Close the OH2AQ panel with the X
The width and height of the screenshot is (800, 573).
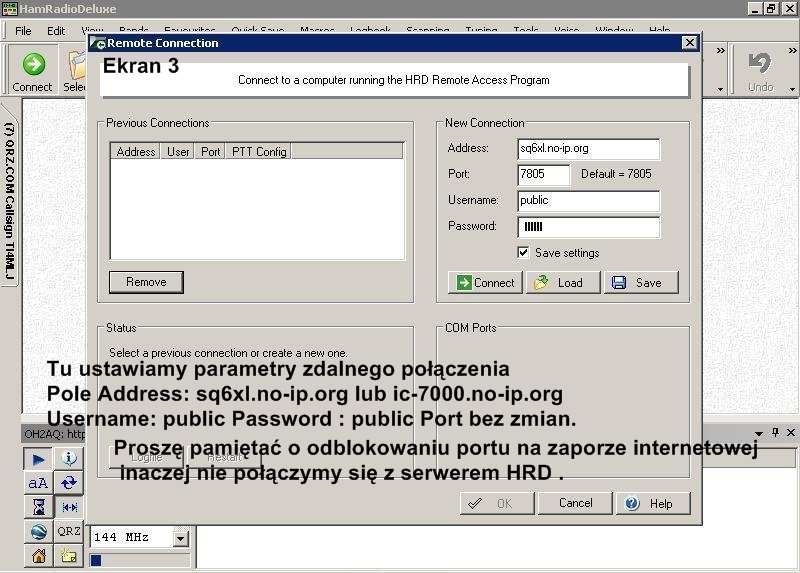click(791, 432)
